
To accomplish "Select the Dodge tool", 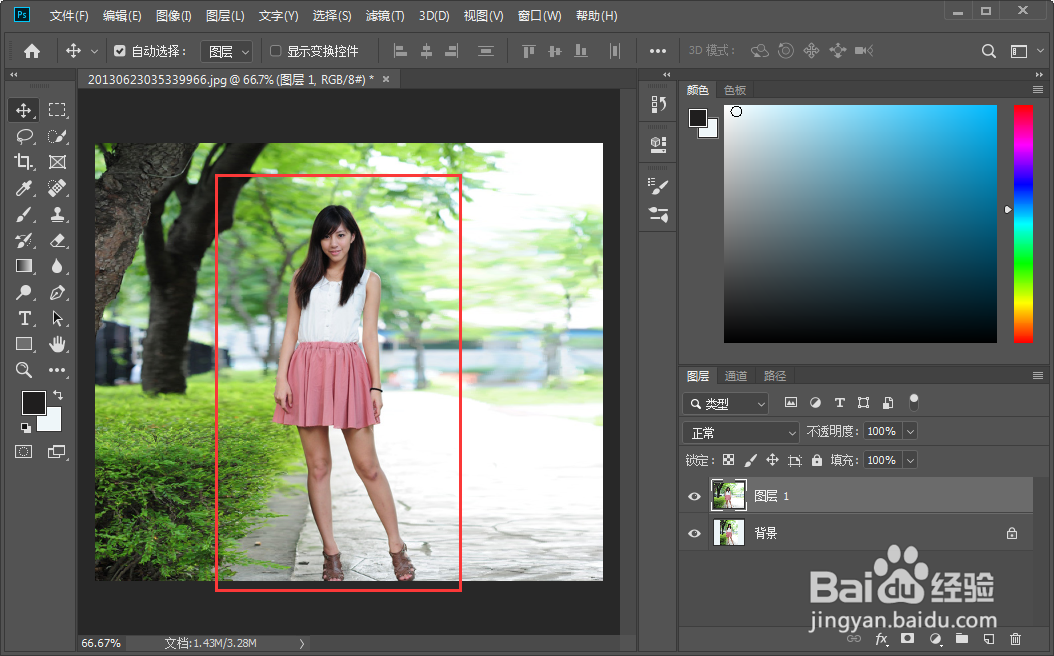I will tap(24, 292).
